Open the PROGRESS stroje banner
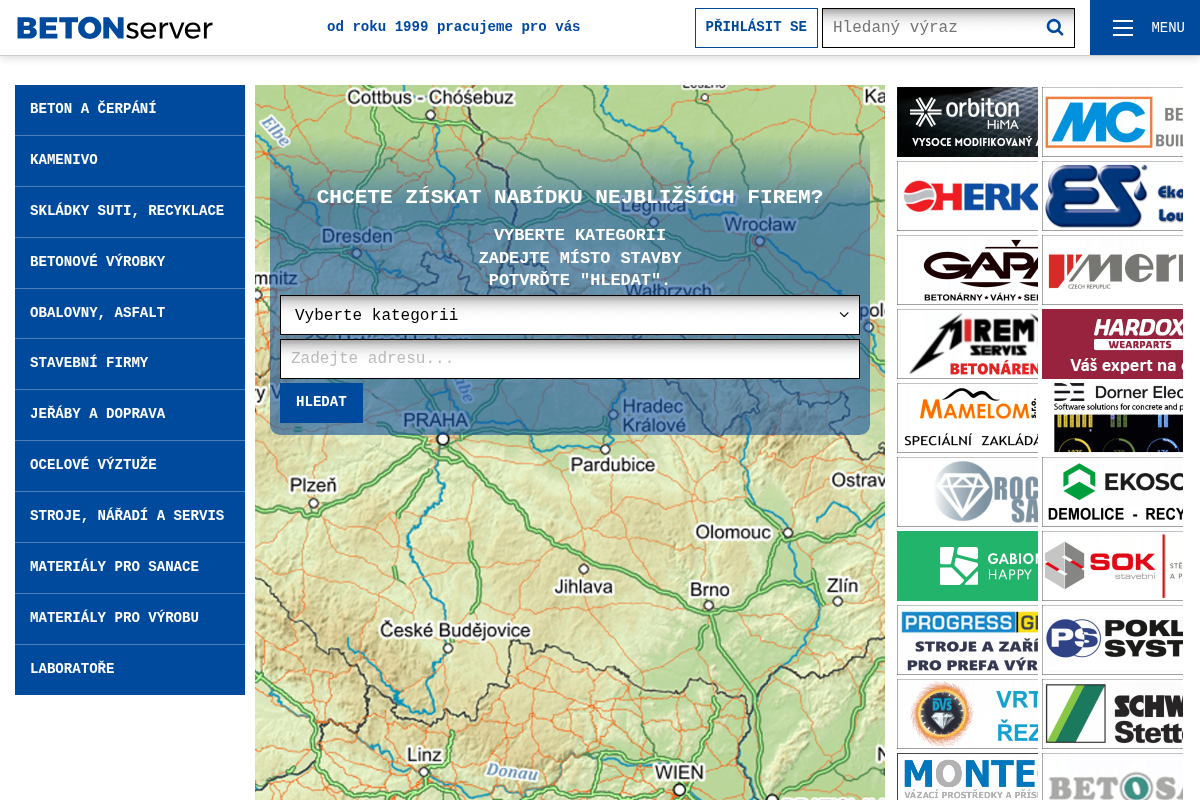 click(967, 640)
